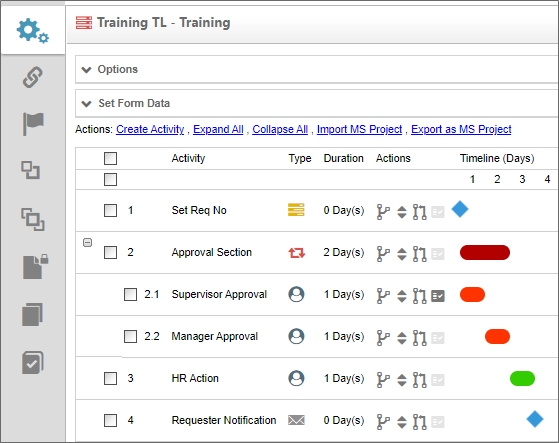Image resolution: width=559 pixels, height=443 pixels.
Task: Click Export as MS Project link
Action: pyautogui.click(x=461, y=129)
